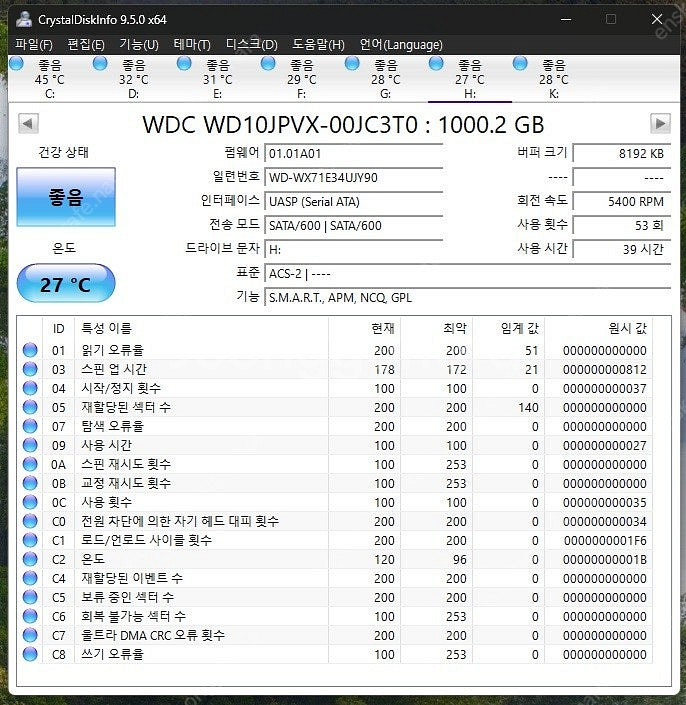Click the 최악 column header

tap(437, 328)
